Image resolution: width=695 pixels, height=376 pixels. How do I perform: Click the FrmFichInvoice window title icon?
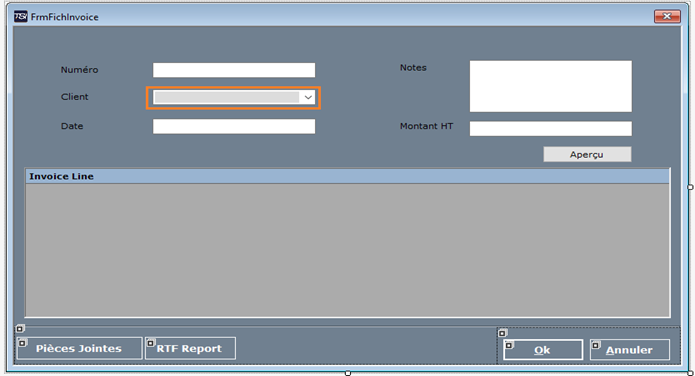pyautogui.click(x=20, y=17)
